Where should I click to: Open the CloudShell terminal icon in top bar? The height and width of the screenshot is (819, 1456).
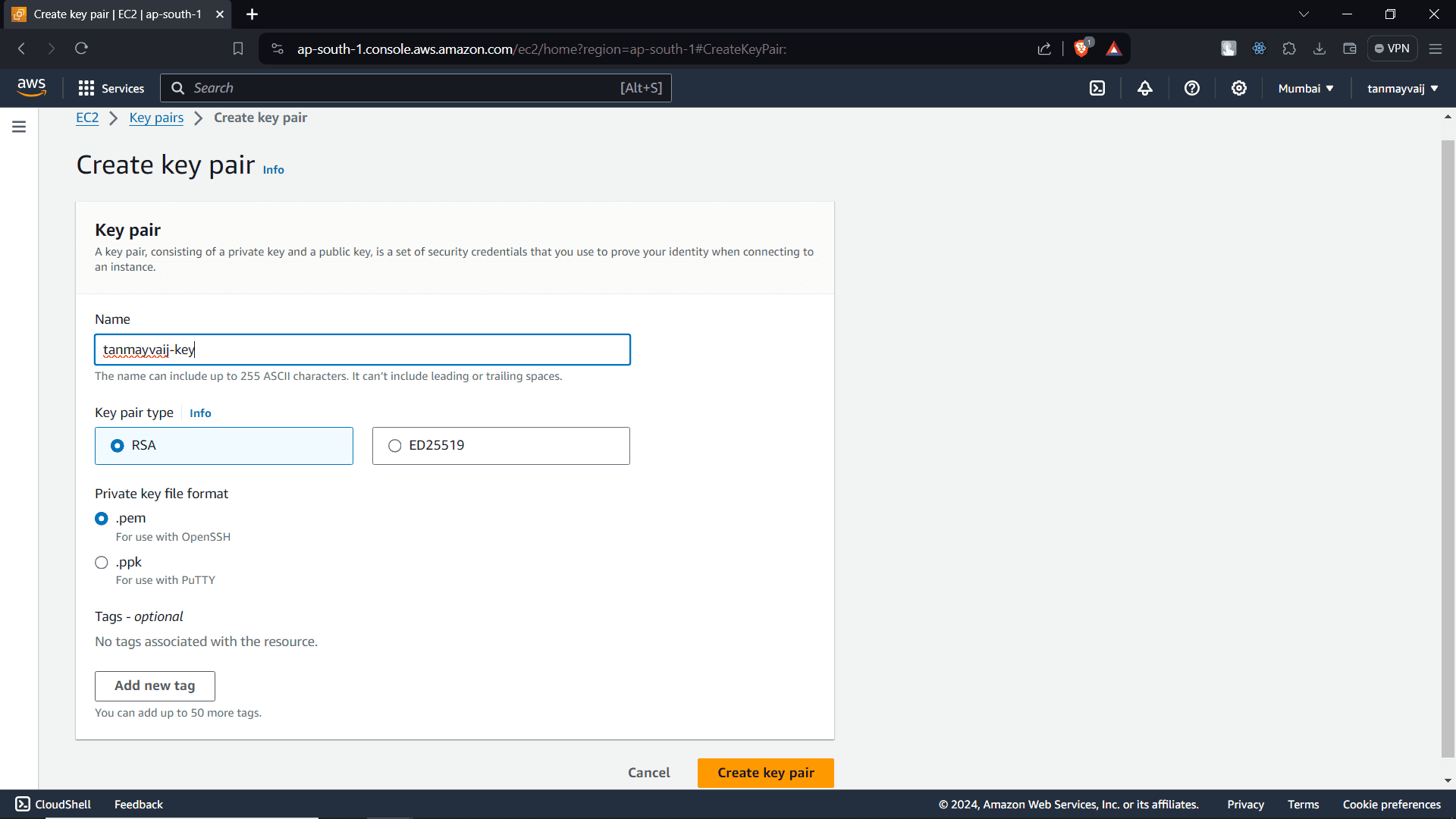click(1098, 87)
